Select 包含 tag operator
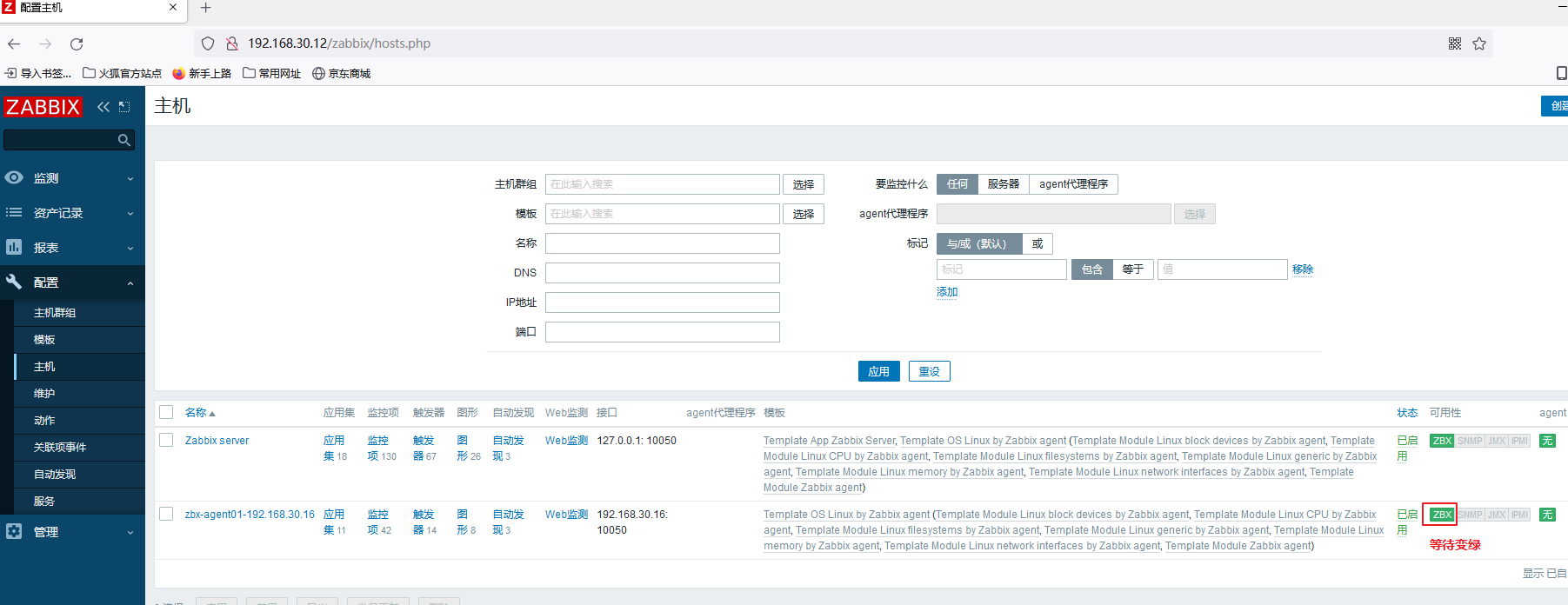 (x=1092, y=269)
